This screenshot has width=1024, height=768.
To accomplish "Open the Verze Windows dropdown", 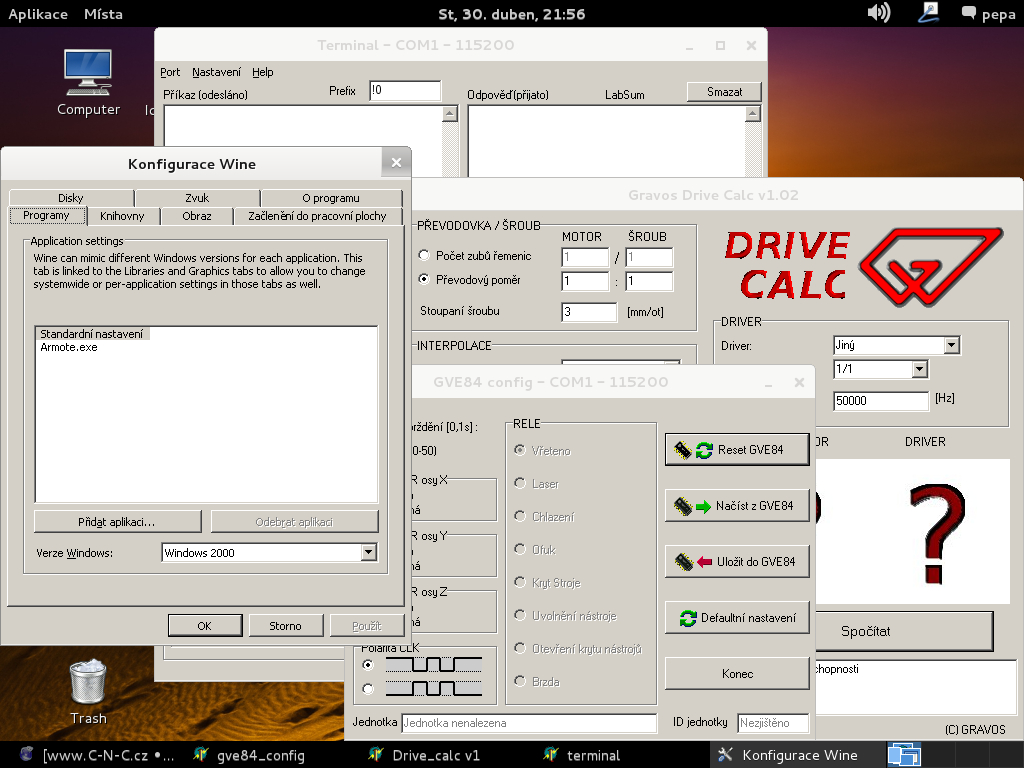I will click(x=369, y=552).
